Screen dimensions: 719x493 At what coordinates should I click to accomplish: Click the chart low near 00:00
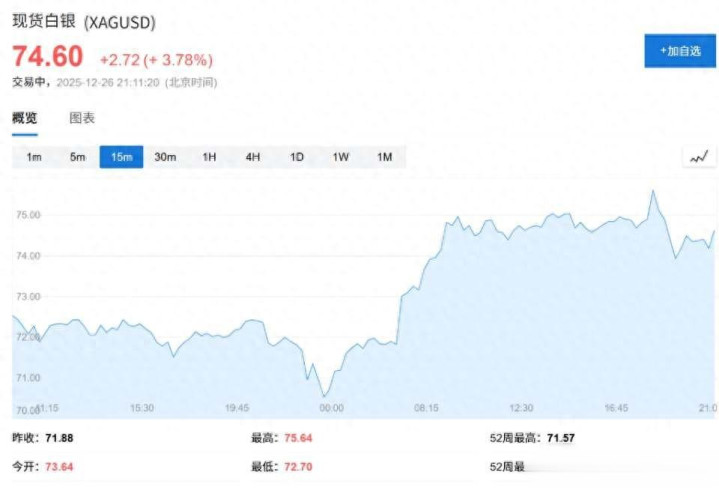pos(324,396)
